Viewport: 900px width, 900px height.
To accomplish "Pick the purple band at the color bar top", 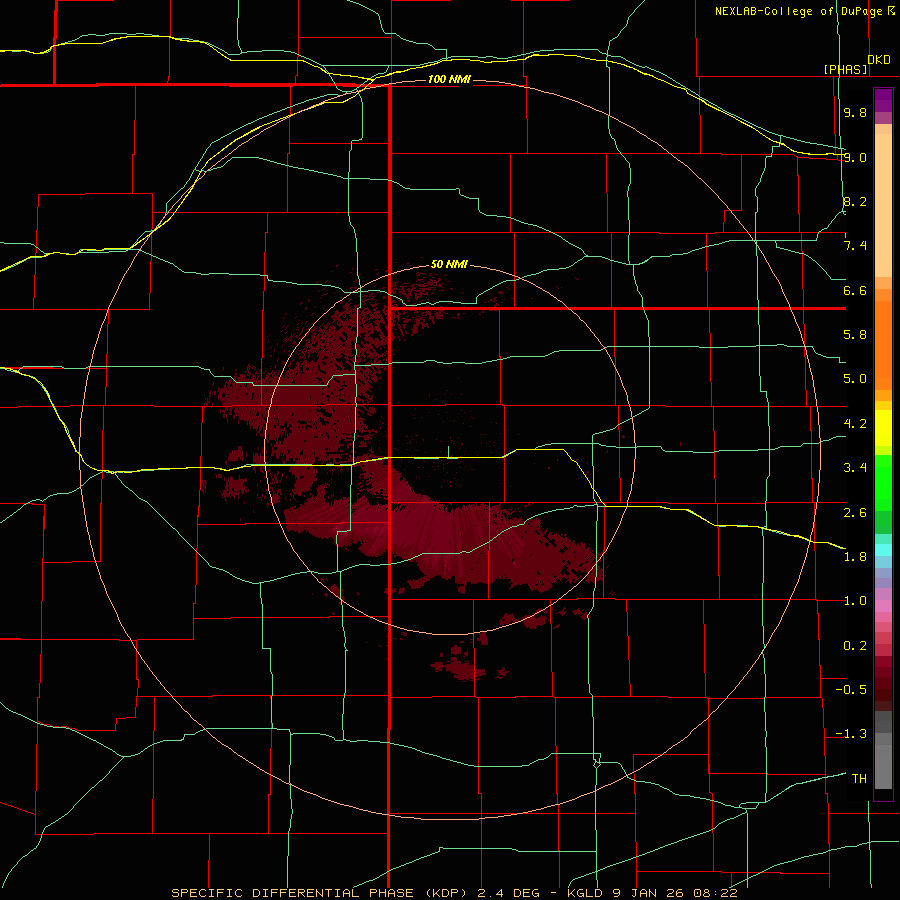I will point(883,100).
